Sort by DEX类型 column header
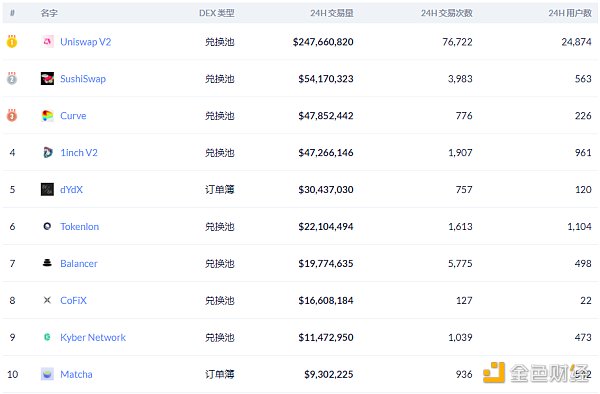This screenshot has height=394, width=600. [217, 13]
